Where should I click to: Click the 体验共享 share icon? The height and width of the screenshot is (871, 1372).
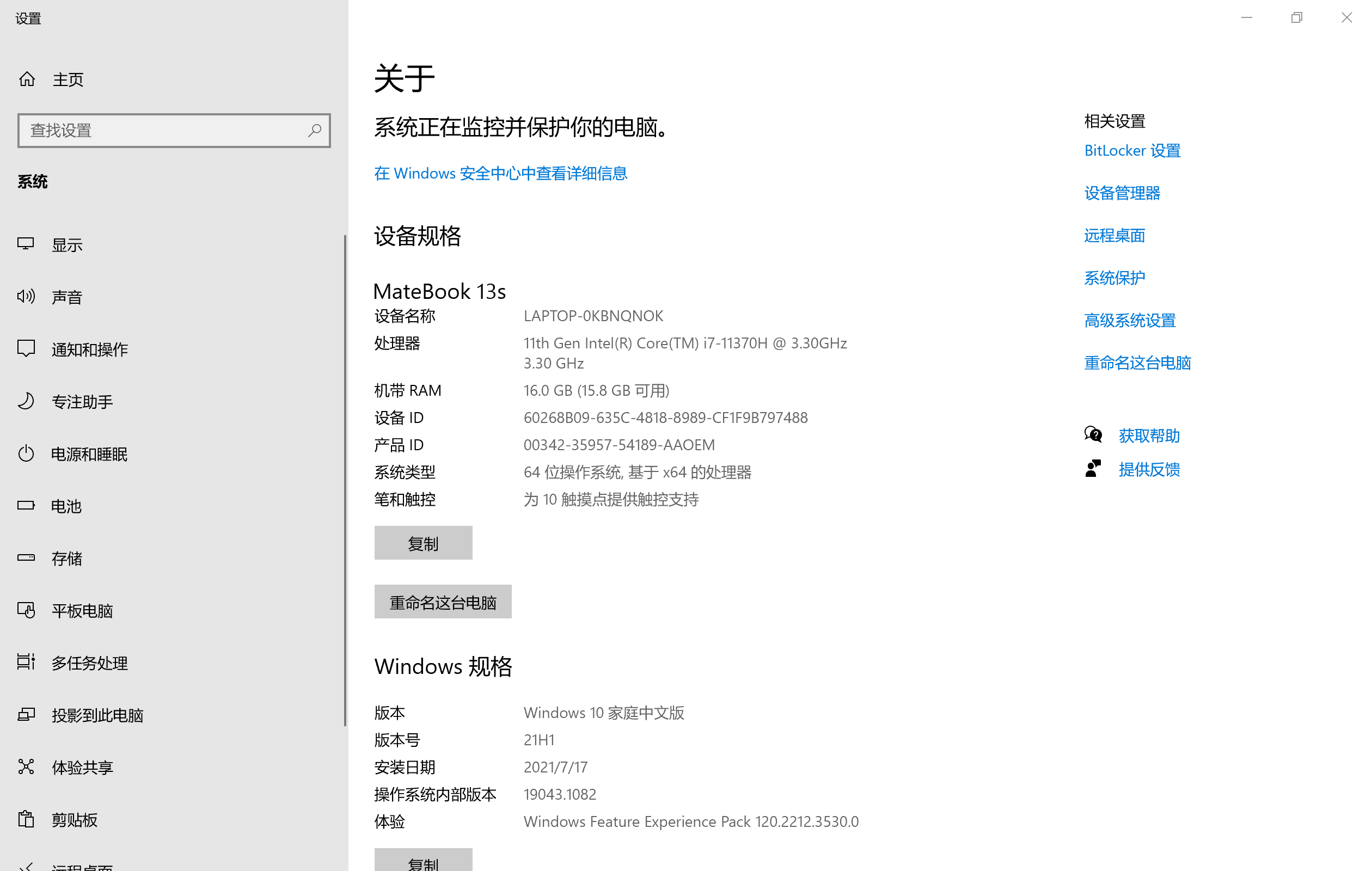(26, 767)
